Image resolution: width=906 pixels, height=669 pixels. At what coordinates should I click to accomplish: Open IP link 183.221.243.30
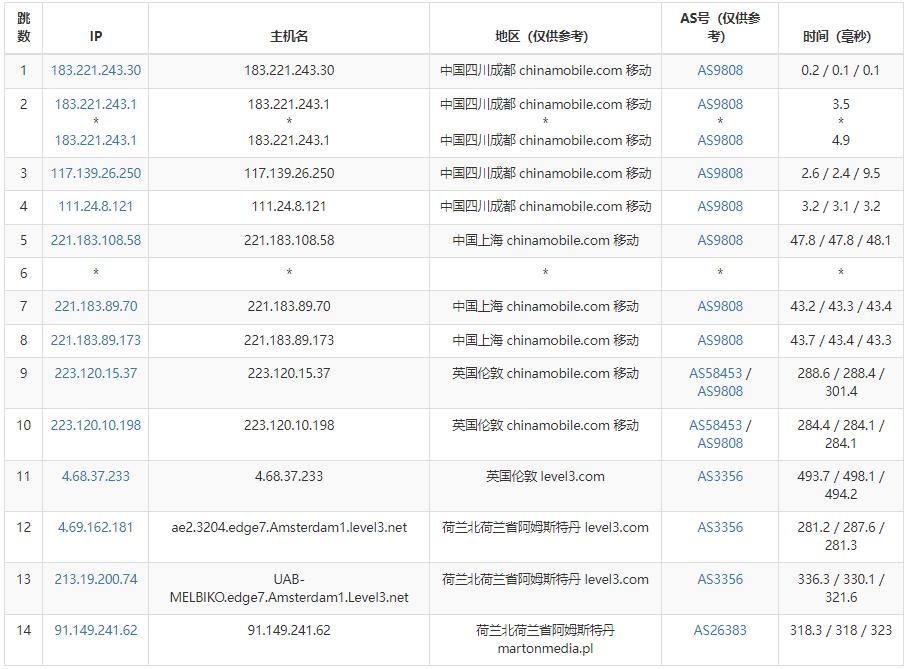click(x=95, y=70)
